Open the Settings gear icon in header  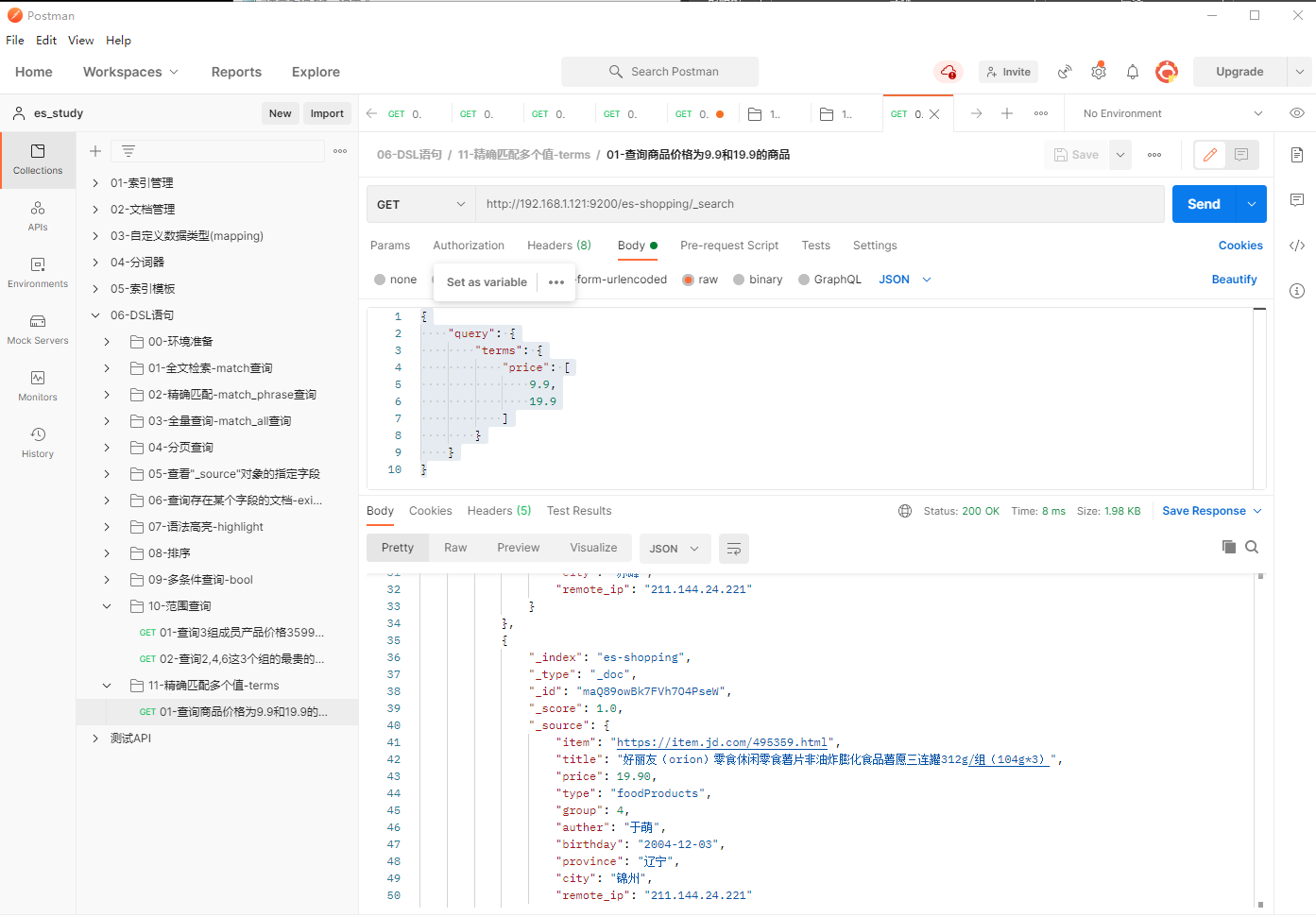tap(1098, 72)
